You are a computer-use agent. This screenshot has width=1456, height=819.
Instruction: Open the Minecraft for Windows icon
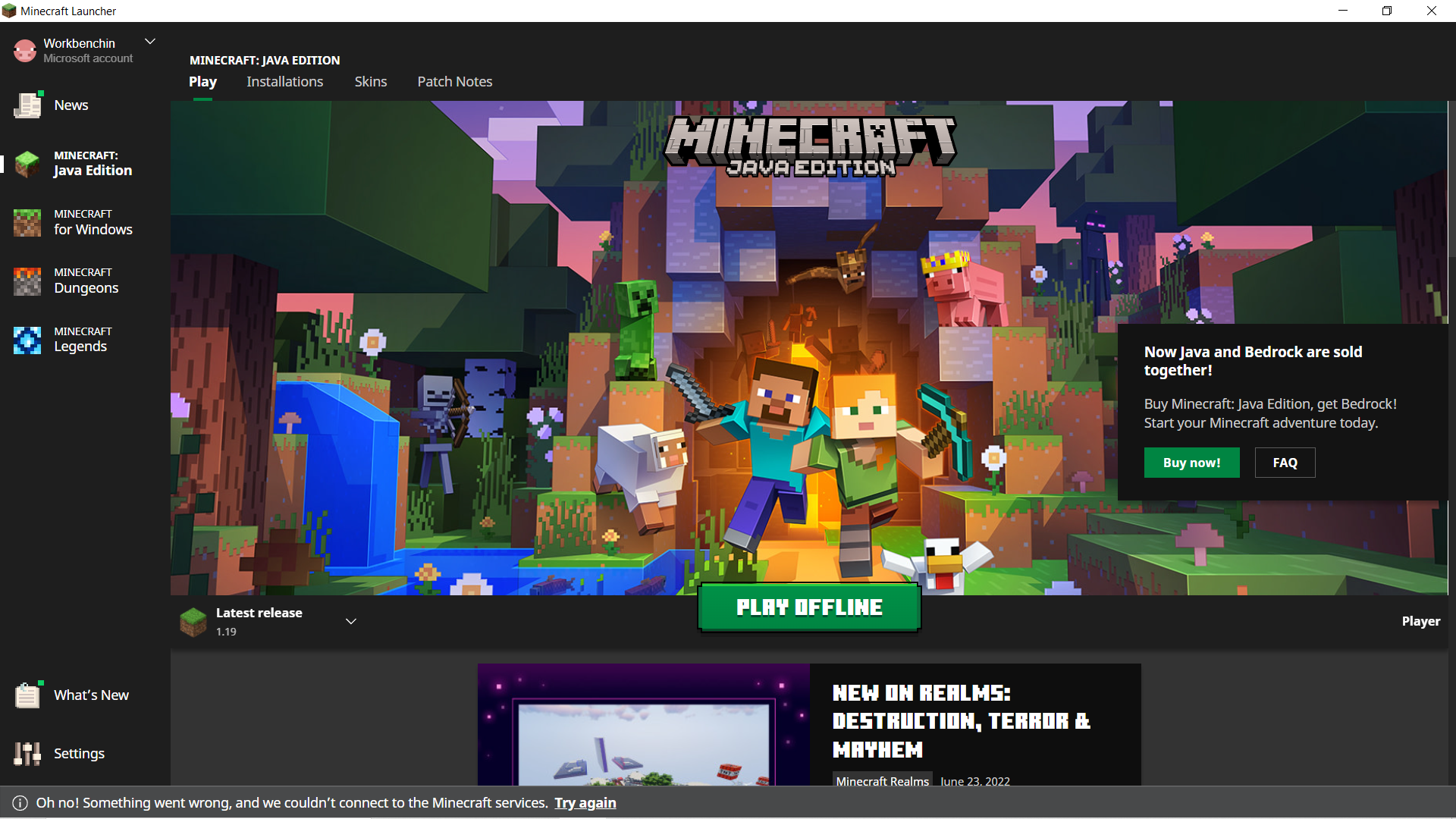[x=27, y=222]
